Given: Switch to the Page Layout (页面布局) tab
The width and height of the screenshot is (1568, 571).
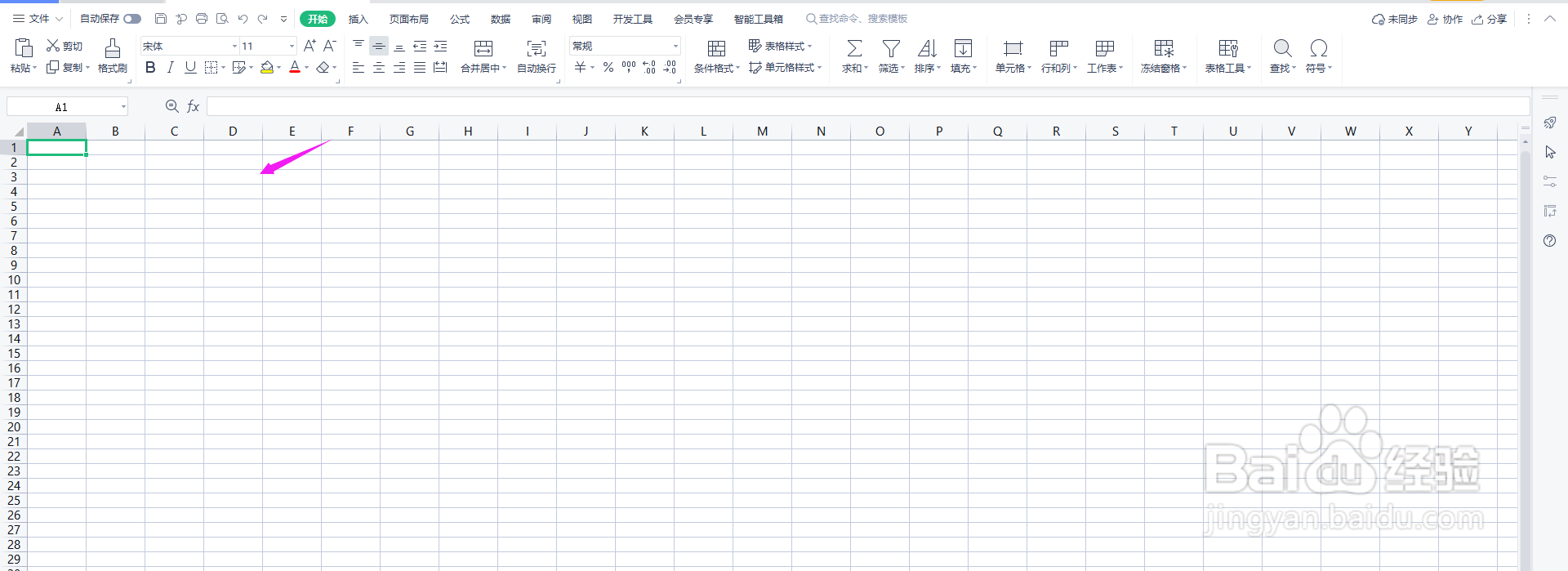Looking at the screenshot, I should click(409, 19).
